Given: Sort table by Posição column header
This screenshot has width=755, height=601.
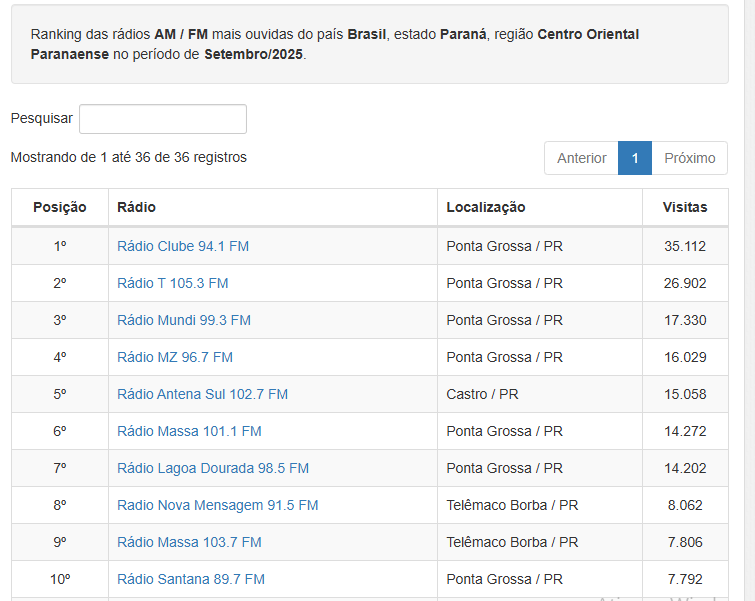Looking at the screenshot, I should click(60, 207).
